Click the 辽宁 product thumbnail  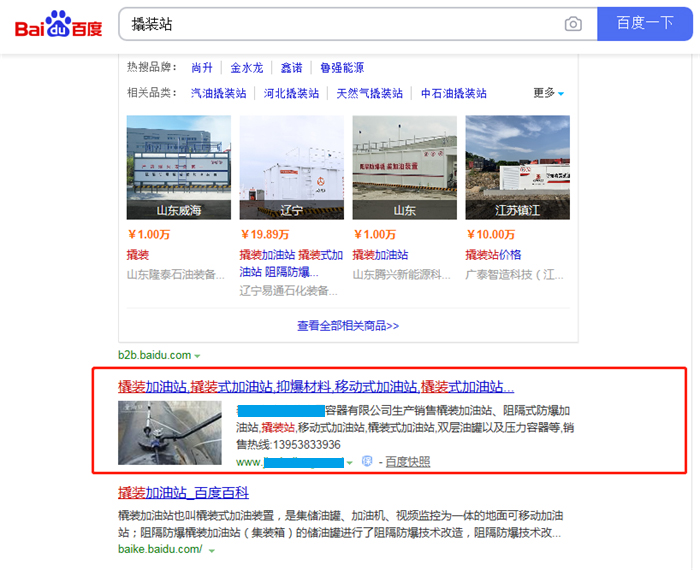(292, 167)
